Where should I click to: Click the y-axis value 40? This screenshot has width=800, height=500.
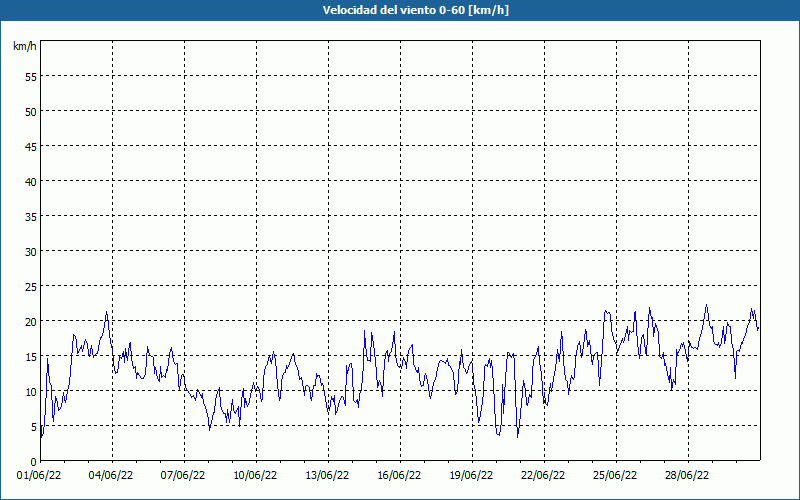click(31, 182)
